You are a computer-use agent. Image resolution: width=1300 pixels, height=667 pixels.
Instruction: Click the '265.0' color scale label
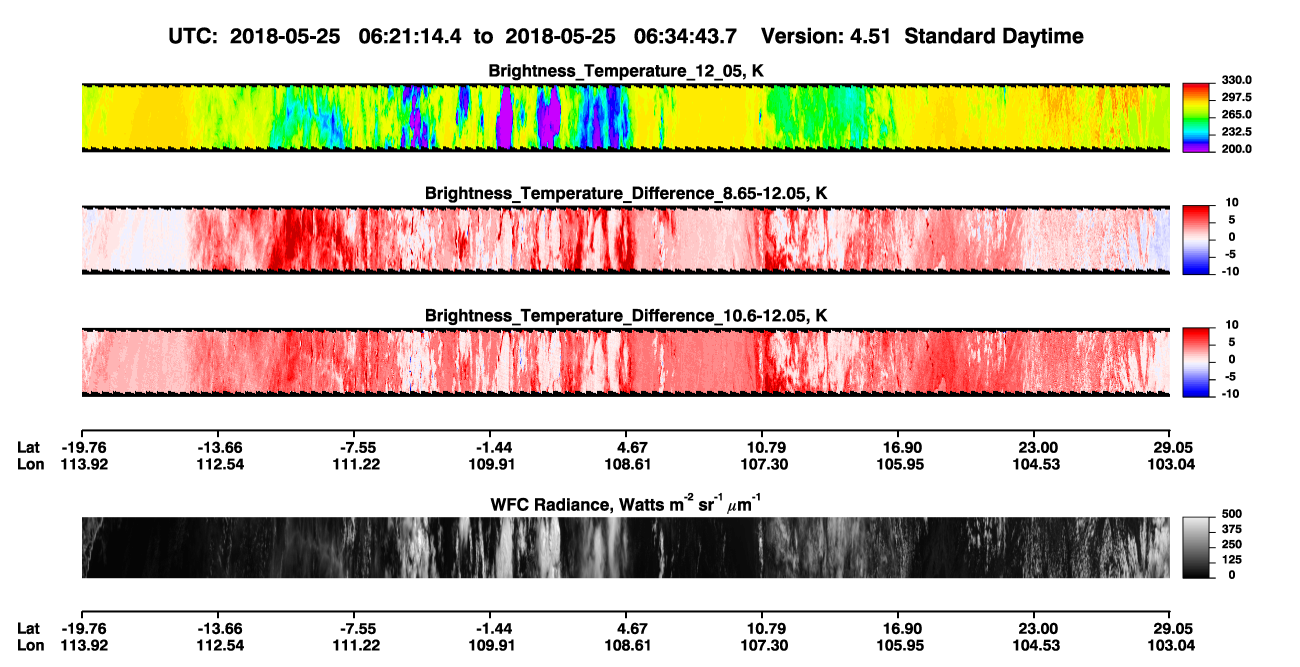1234,115
